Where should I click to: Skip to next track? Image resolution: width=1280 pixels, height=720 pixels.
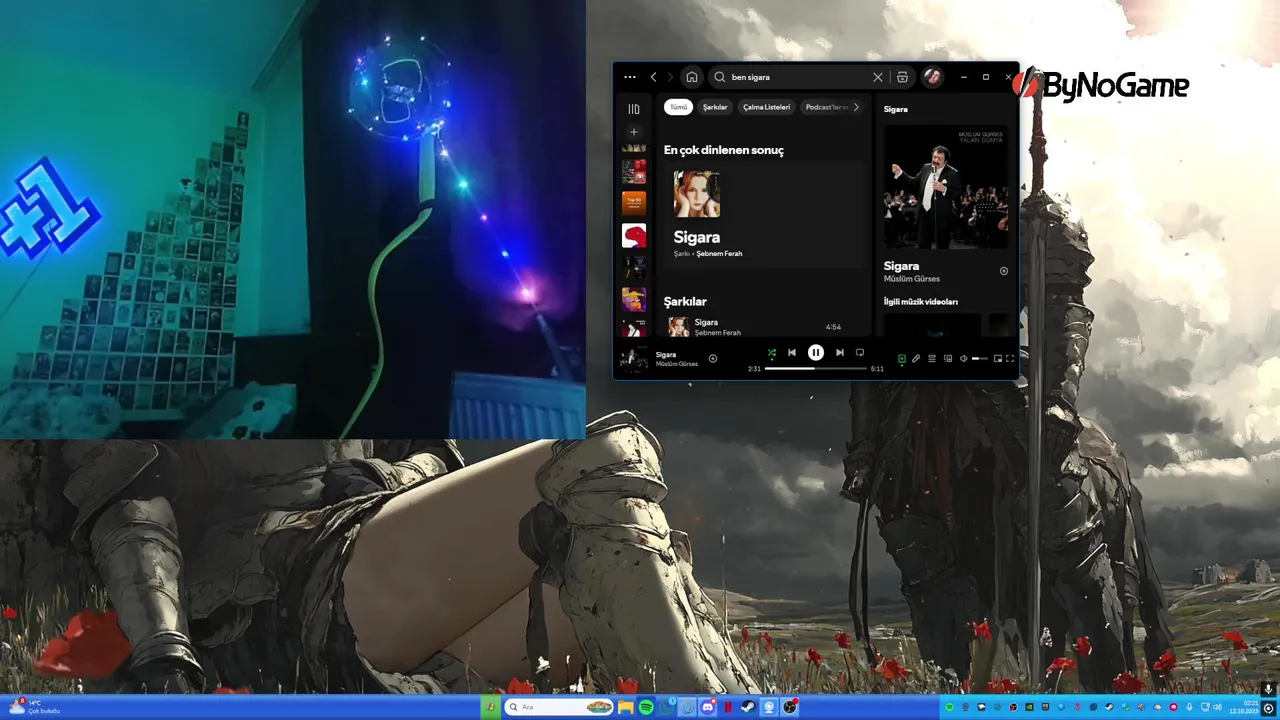tap(840, 352)
